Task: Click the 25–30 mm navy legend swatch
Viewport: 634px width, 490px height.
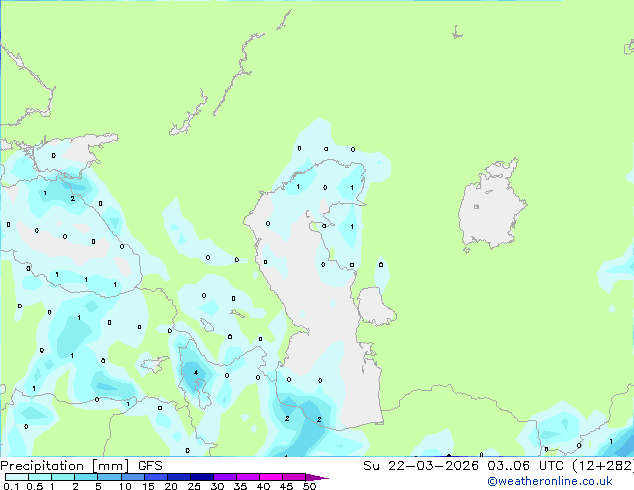Action: coord(202,477)
